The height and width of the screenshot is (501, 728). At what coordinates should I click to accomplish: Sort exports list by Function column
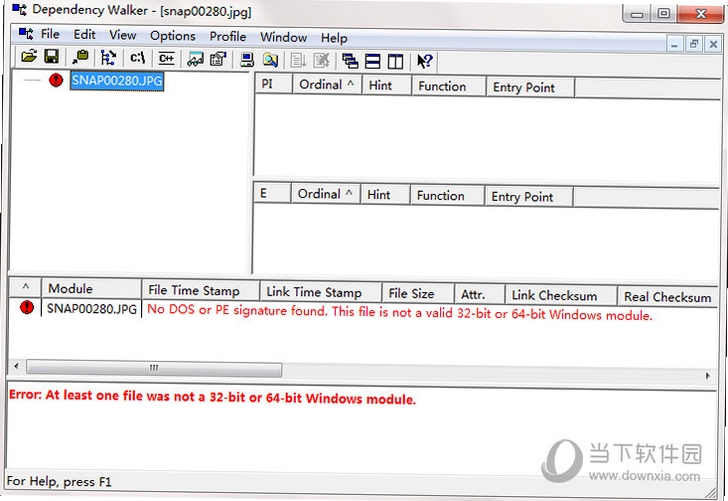(448, 196)
